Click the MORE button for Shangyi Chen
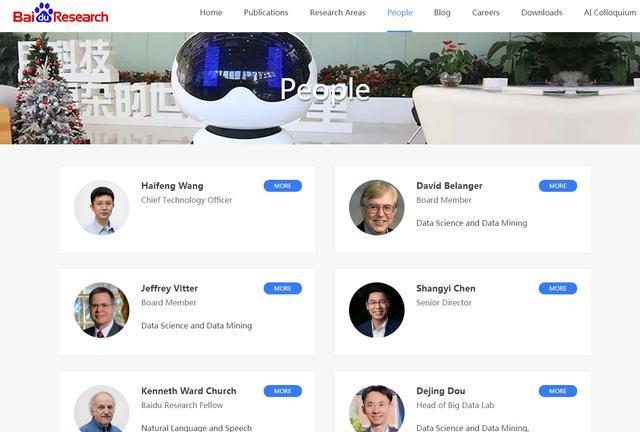The height and width of the screenshot is (432, 640). 558,288
